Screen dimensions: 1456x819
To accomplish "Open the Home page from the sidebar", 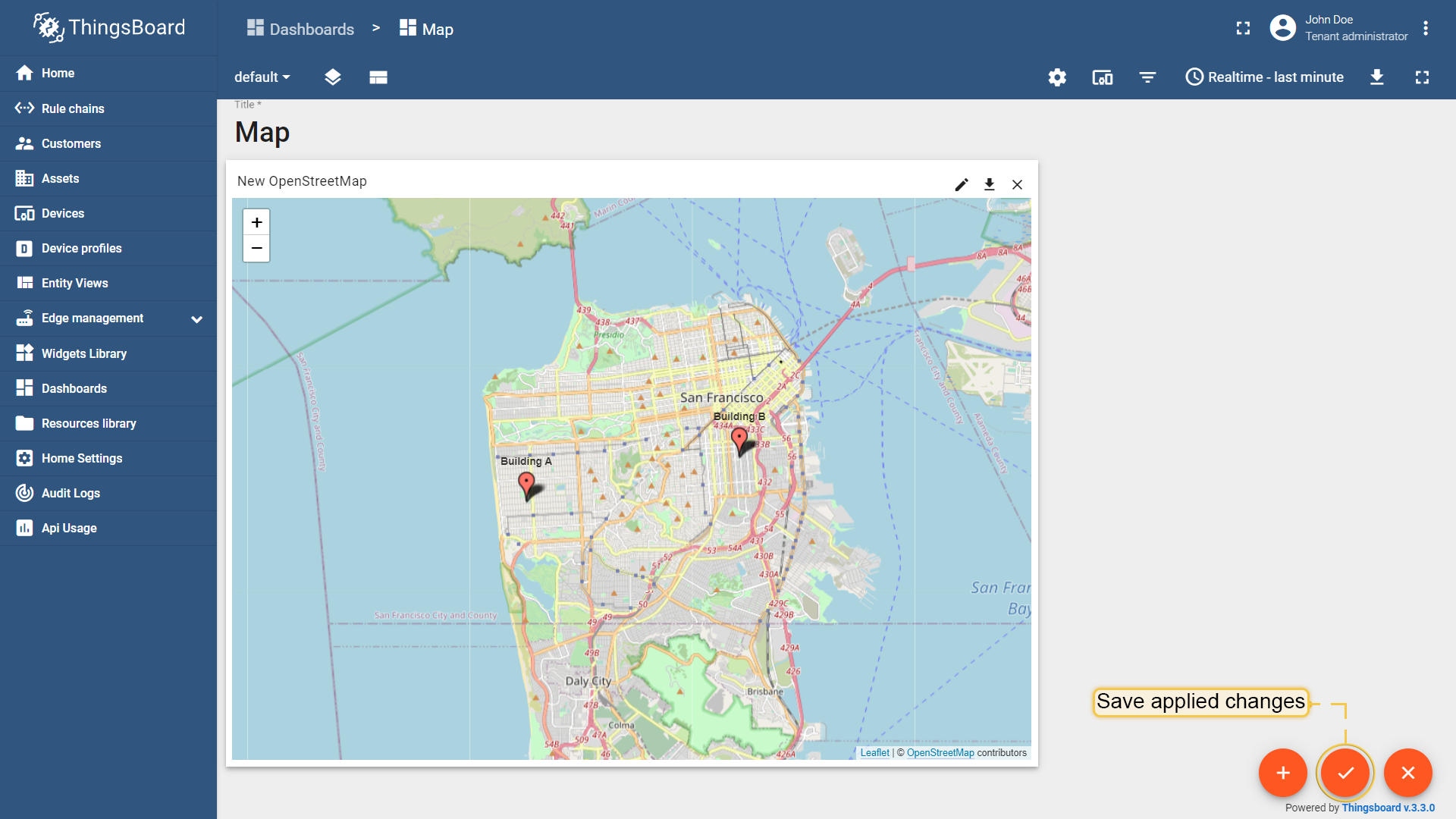I will click(x=108, y=73).
